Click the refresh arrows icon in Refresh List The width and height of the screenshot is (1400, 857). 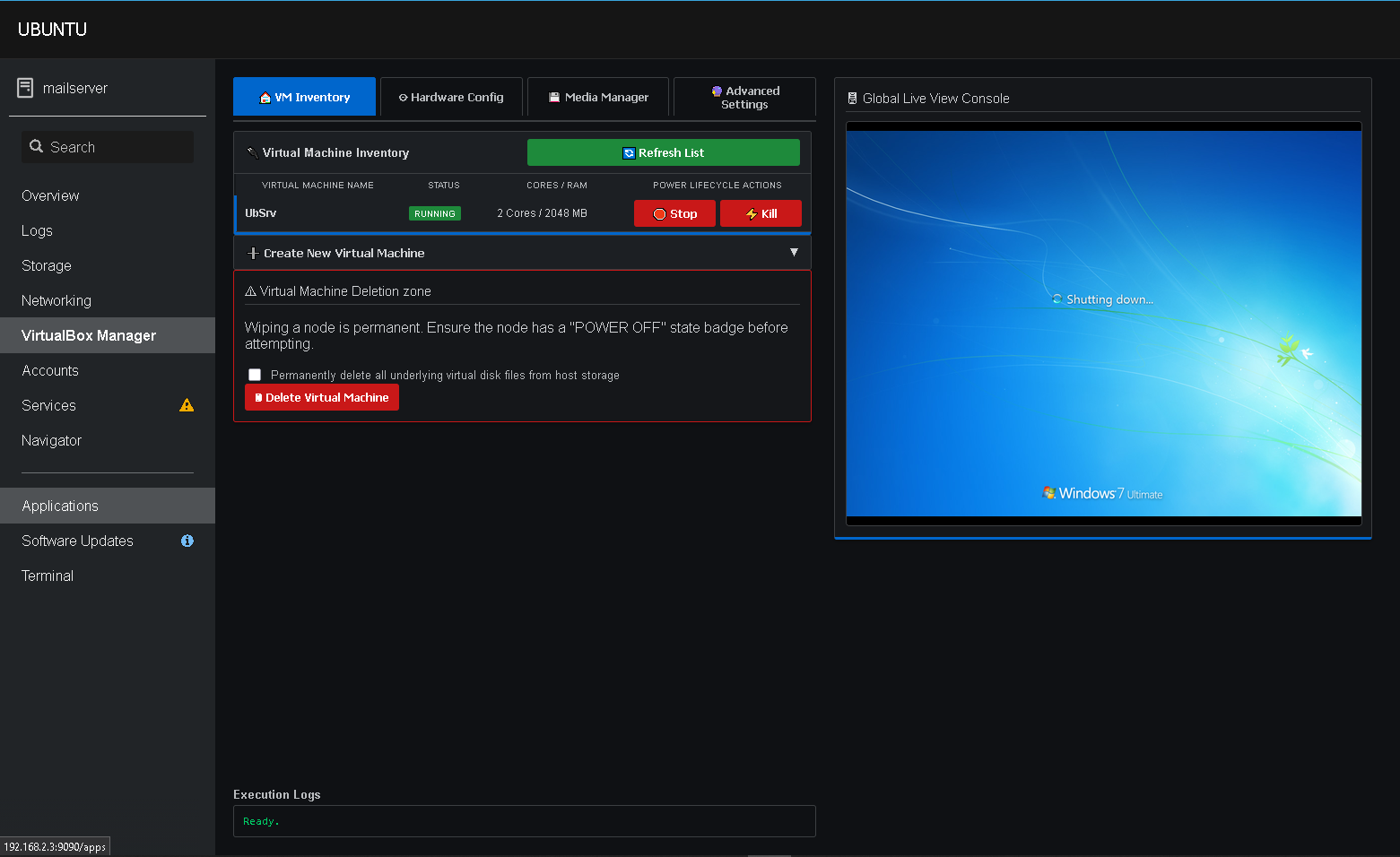[x=629, y=153]
